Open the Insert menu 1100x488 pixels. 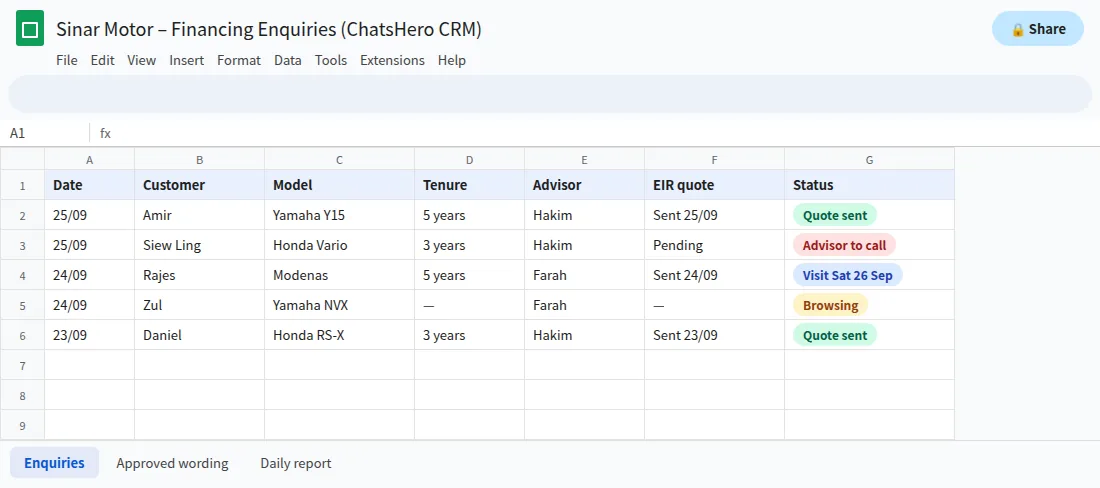187,60
